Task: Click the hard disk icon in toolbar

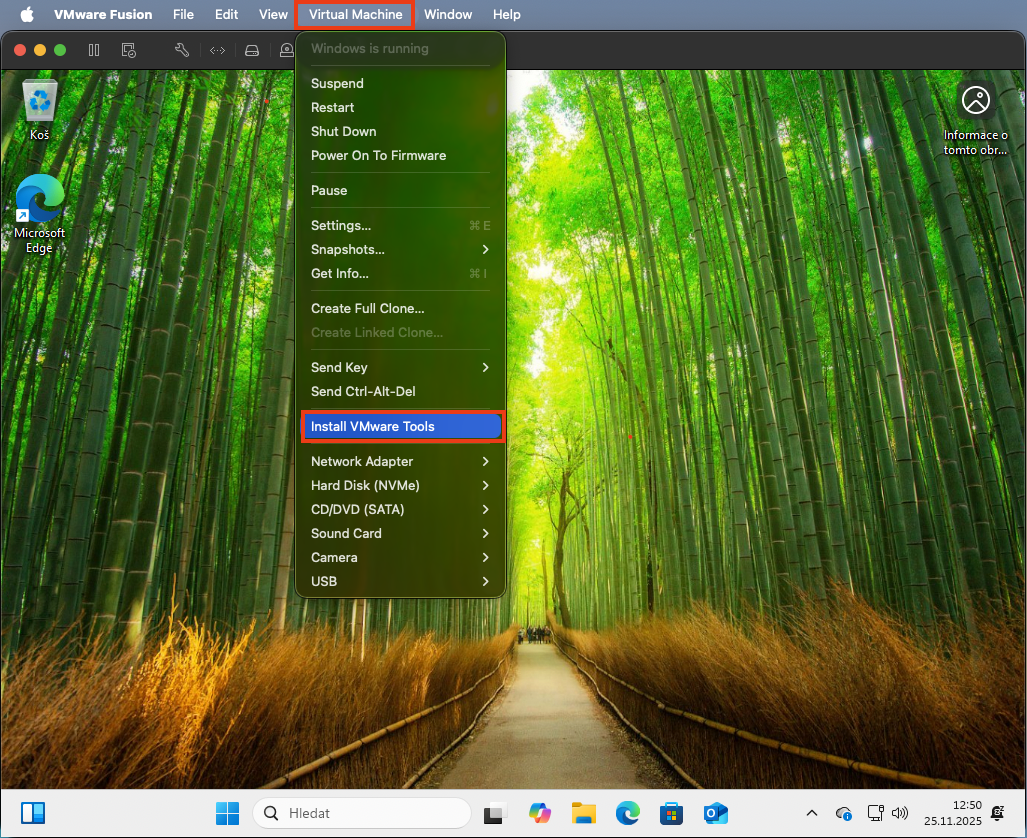Action: [x=252, y=50]
